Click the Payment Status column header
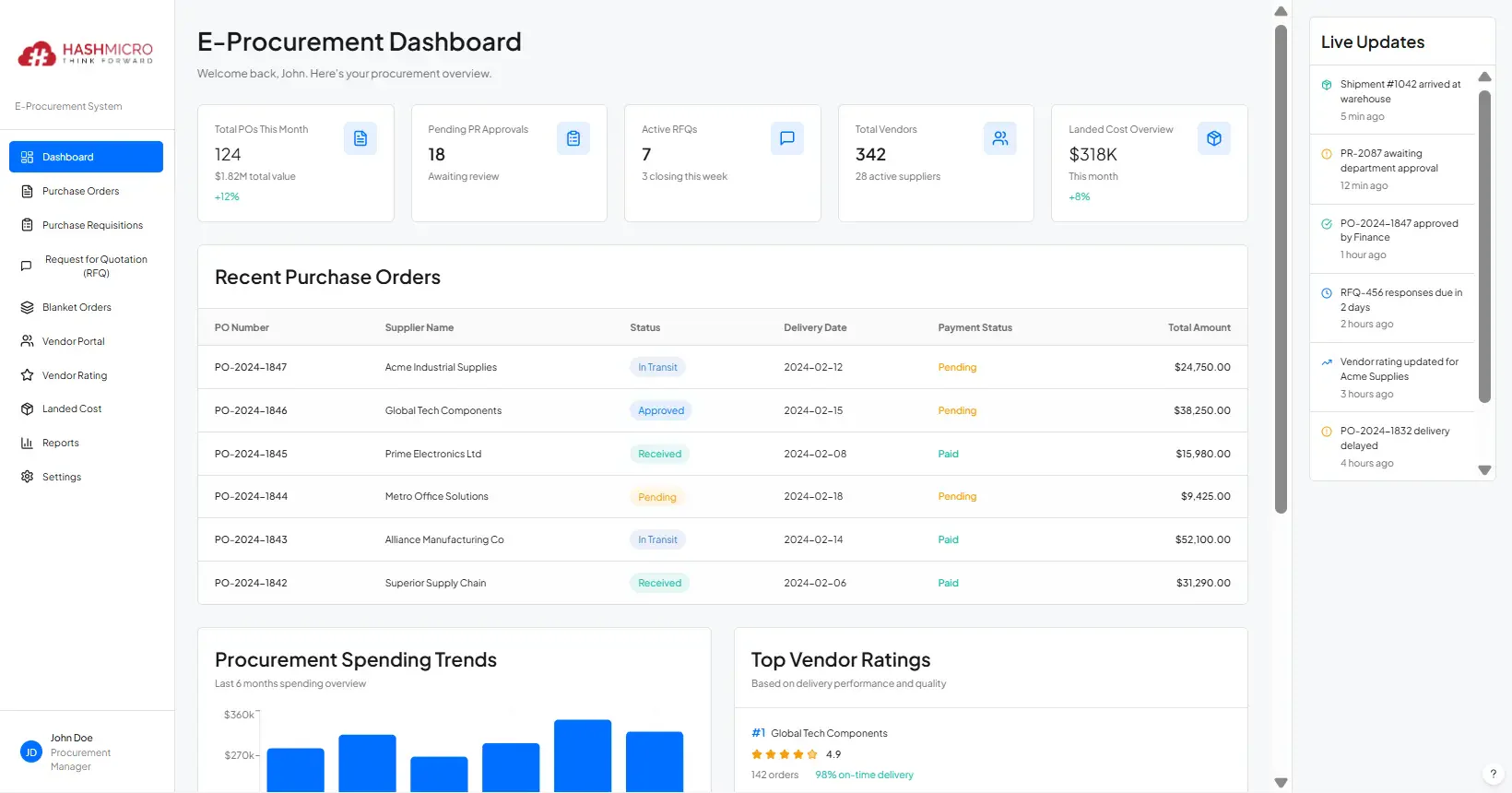 click(x=975, y=327)
